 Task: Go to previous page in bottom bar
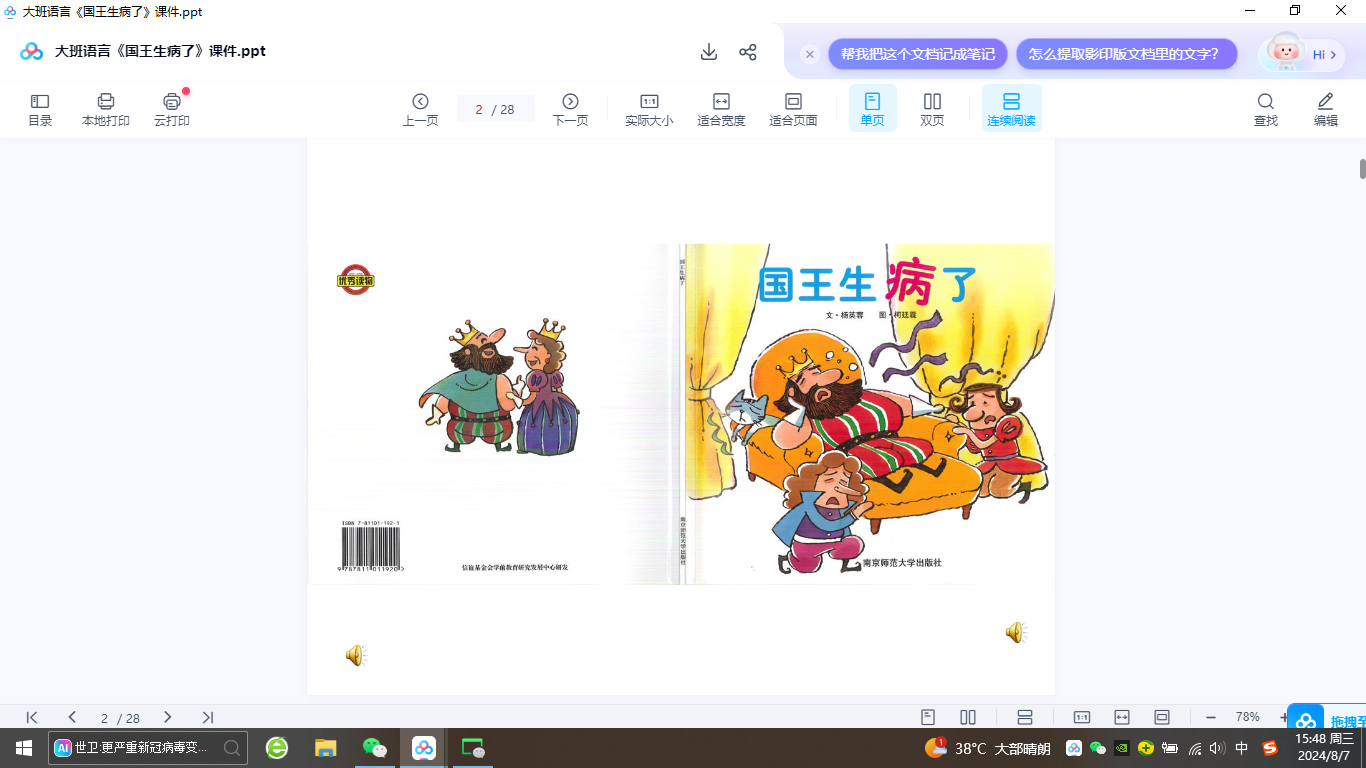(72, 717)
